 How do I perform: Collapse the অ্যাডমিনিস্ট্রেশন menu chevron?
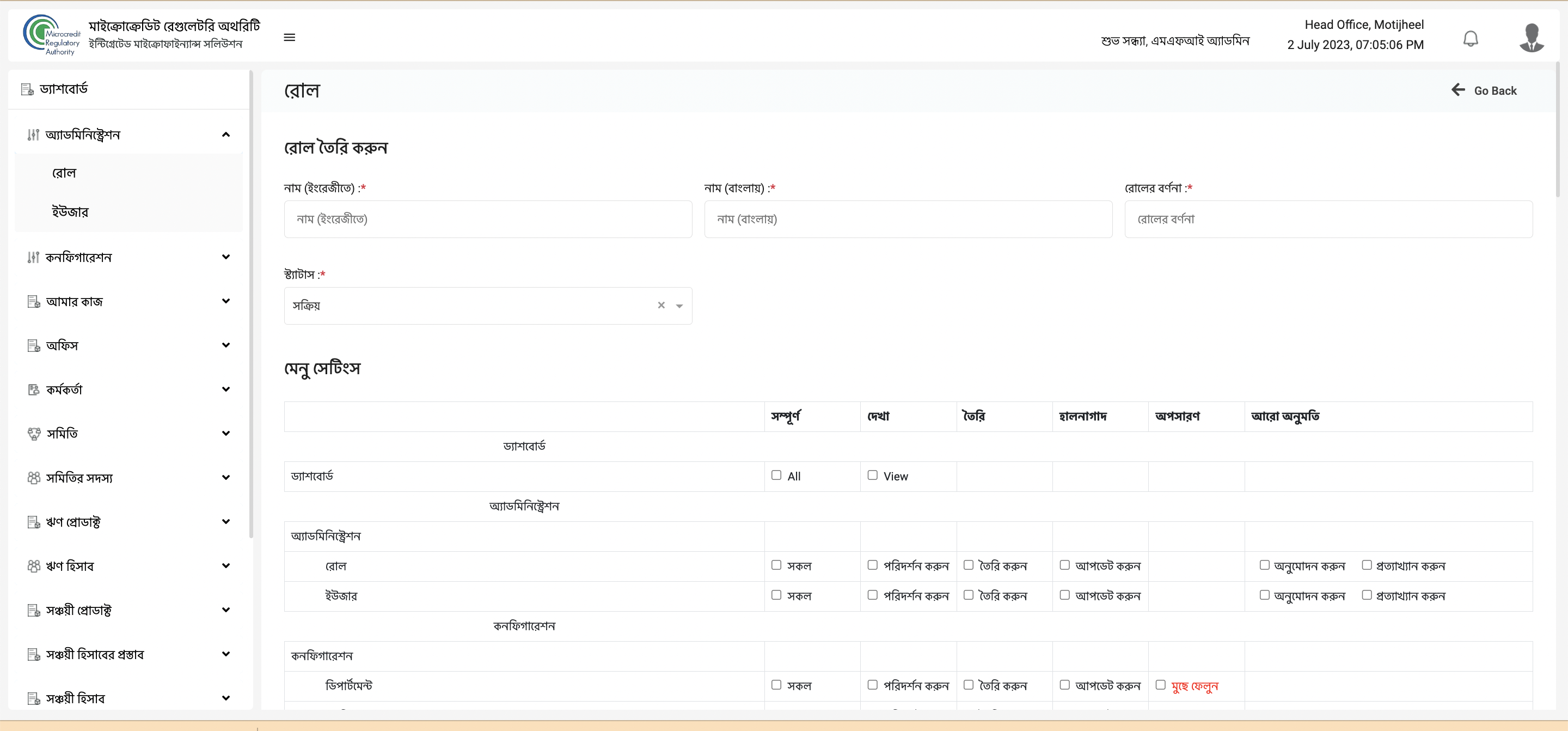point(226,135)
